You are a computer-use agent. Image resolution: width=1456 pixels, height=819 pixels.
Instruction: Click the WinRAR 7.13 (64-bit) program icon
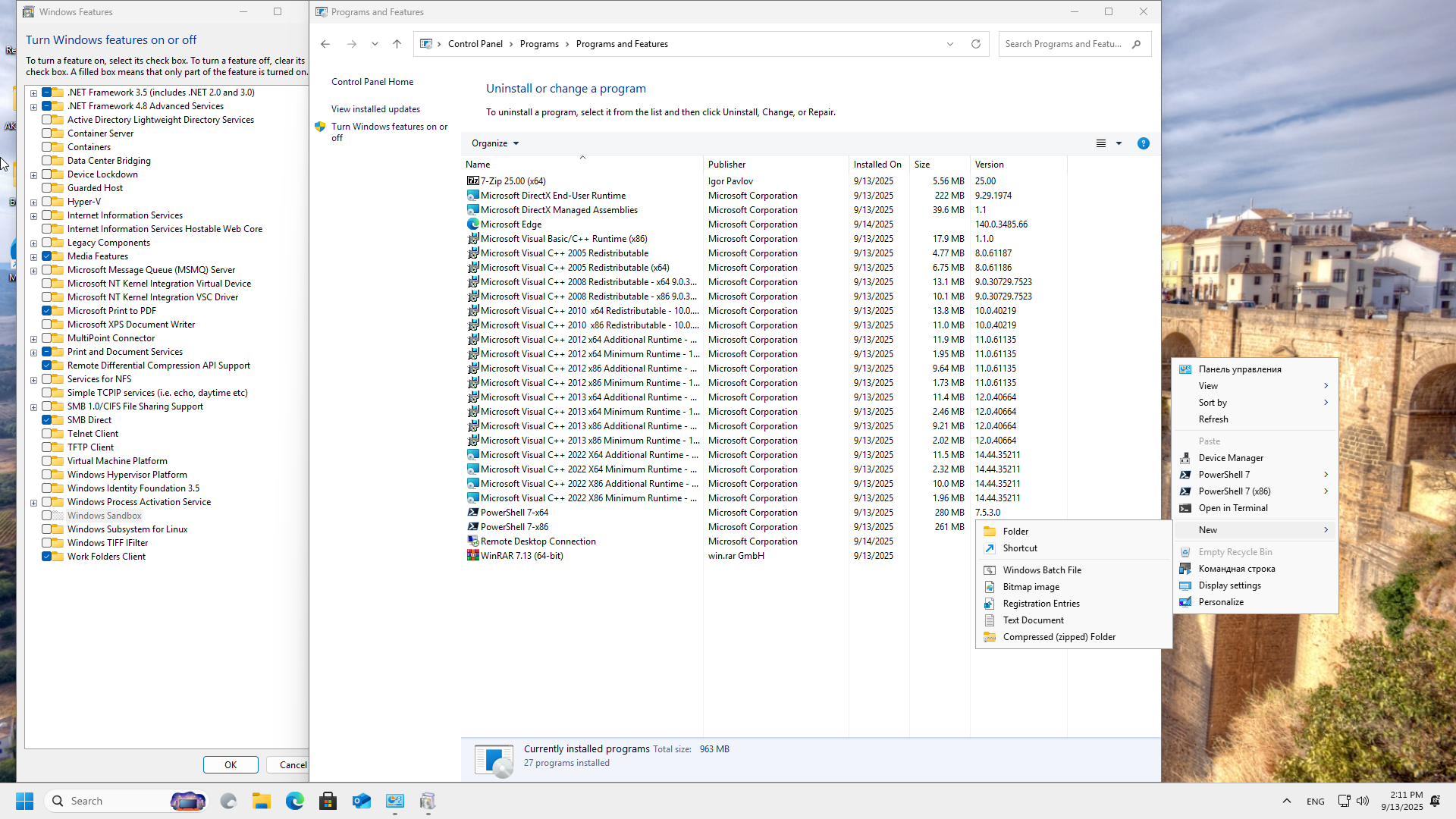click(472, 556)
